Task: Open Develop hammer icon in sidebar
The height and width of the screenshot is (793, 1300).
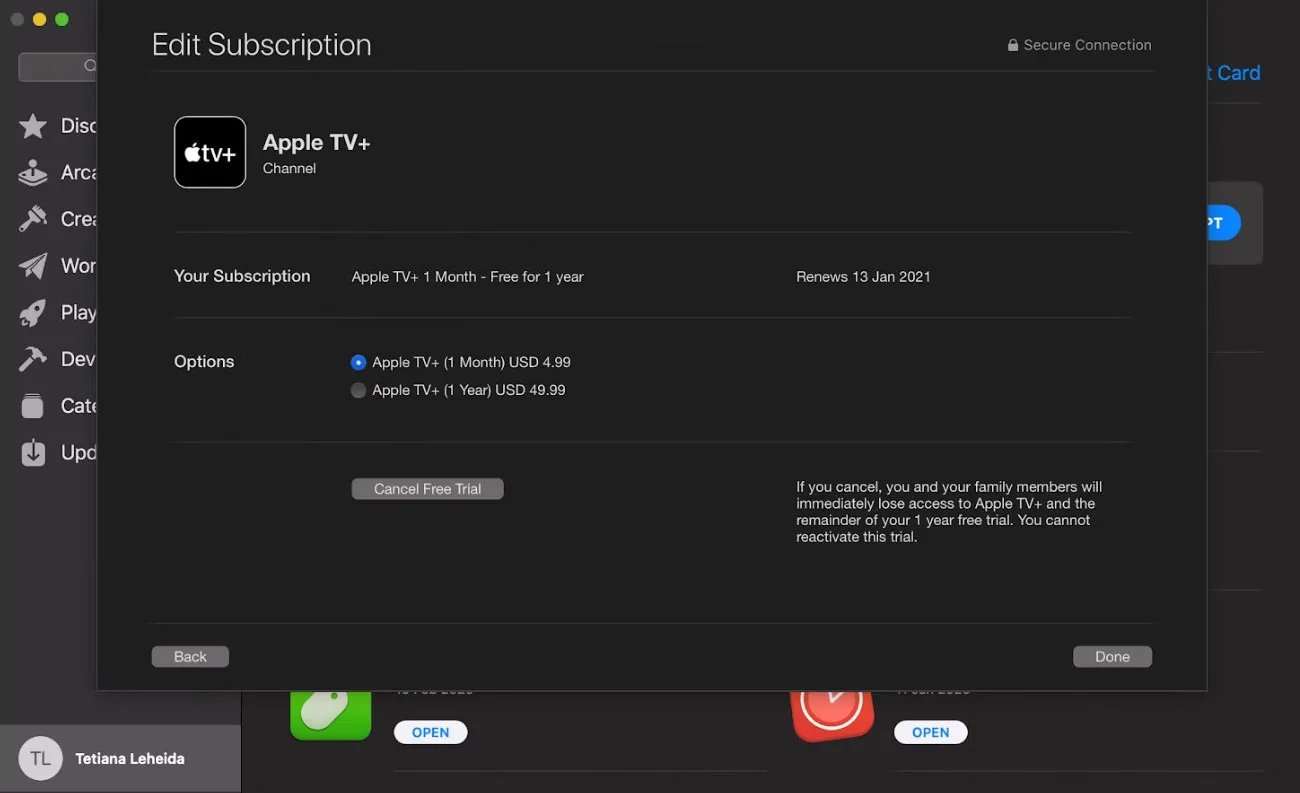Action: point(33,359)
